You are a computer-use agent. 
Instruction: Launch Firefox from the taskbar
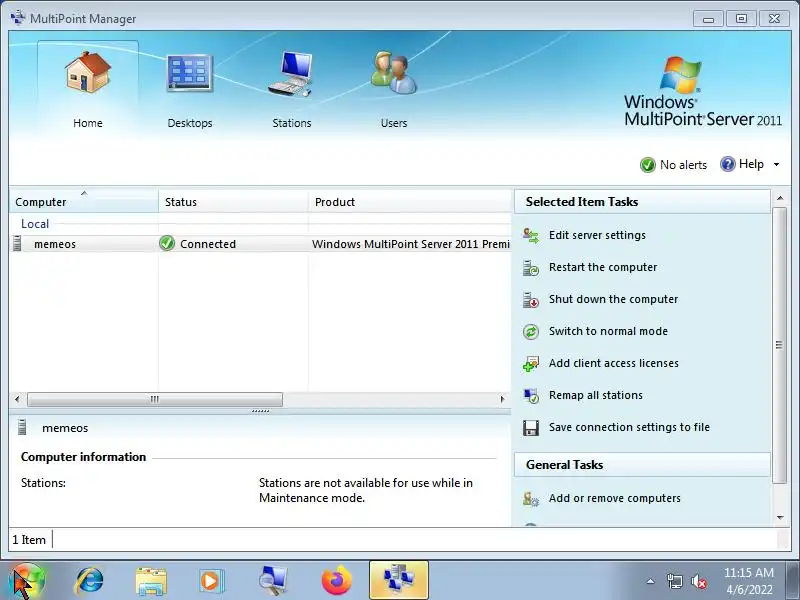[x=337, y=581]
